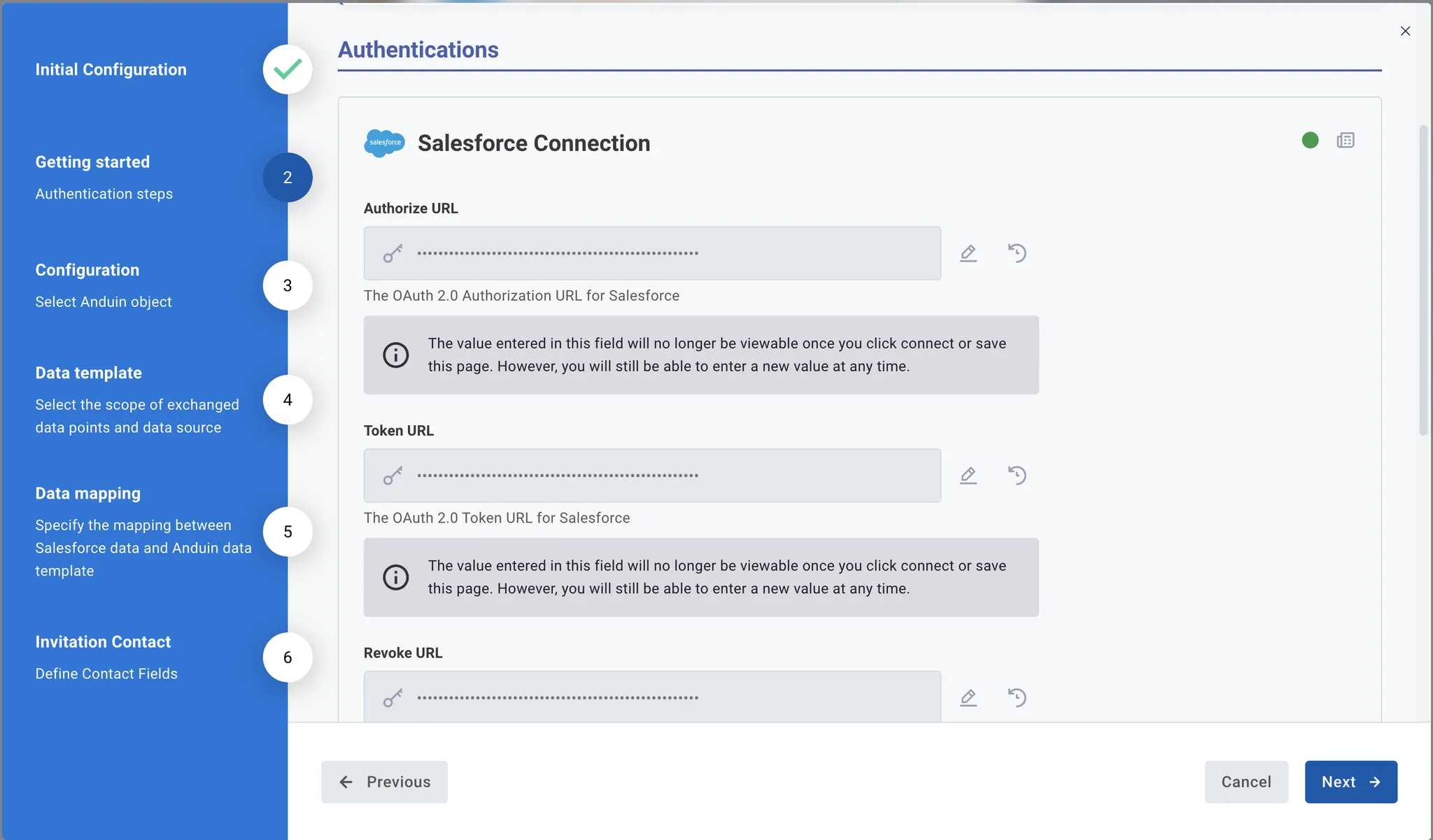Click 'The OAuth 2.0 Token URL for Salesforce' text
The height and width of the screenshot is (840, 1433).
point(497,518)
